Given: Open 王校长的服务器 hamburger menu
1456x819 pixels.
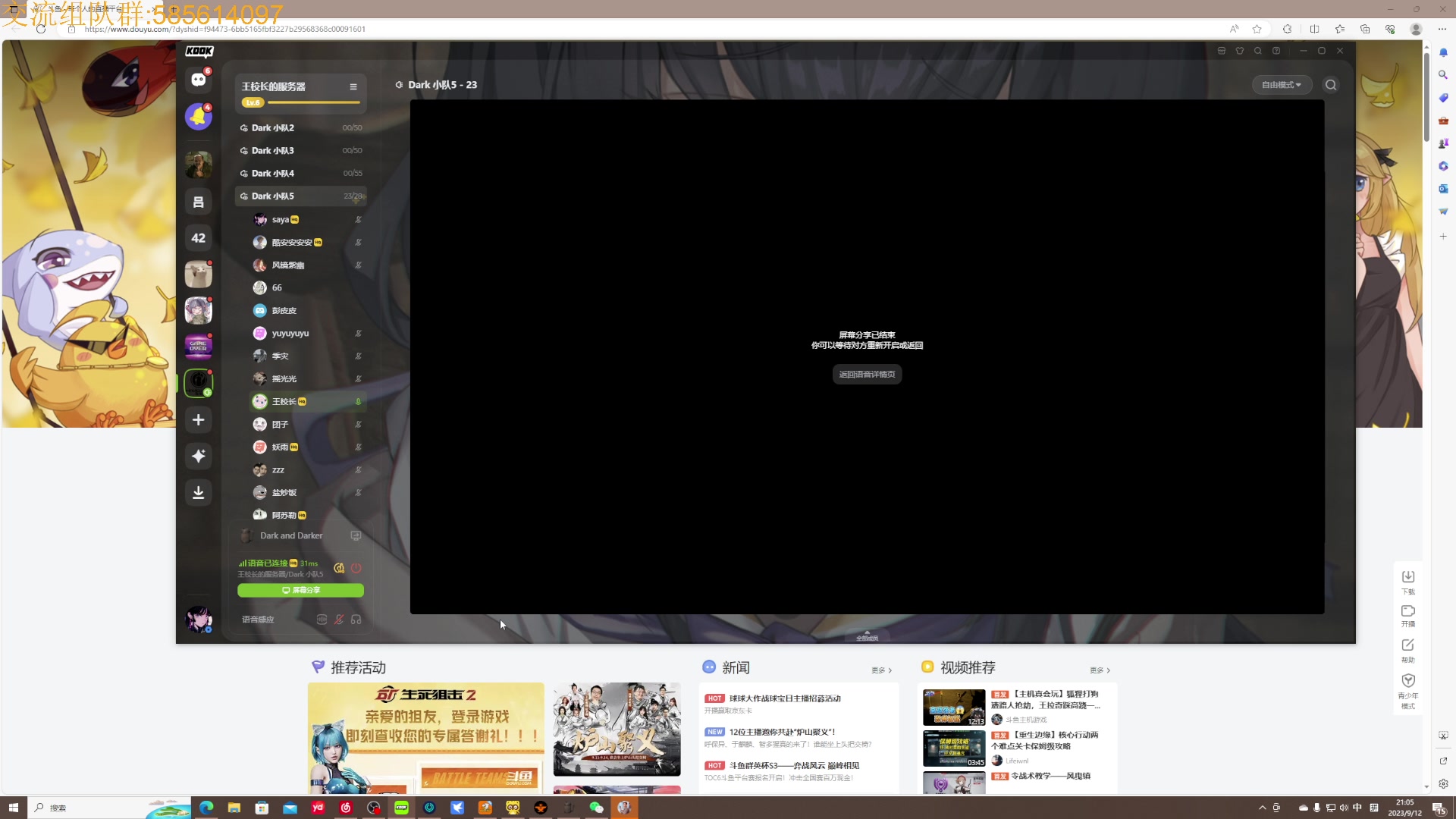Looking at the screenshot, I should (x=353, y=86).
